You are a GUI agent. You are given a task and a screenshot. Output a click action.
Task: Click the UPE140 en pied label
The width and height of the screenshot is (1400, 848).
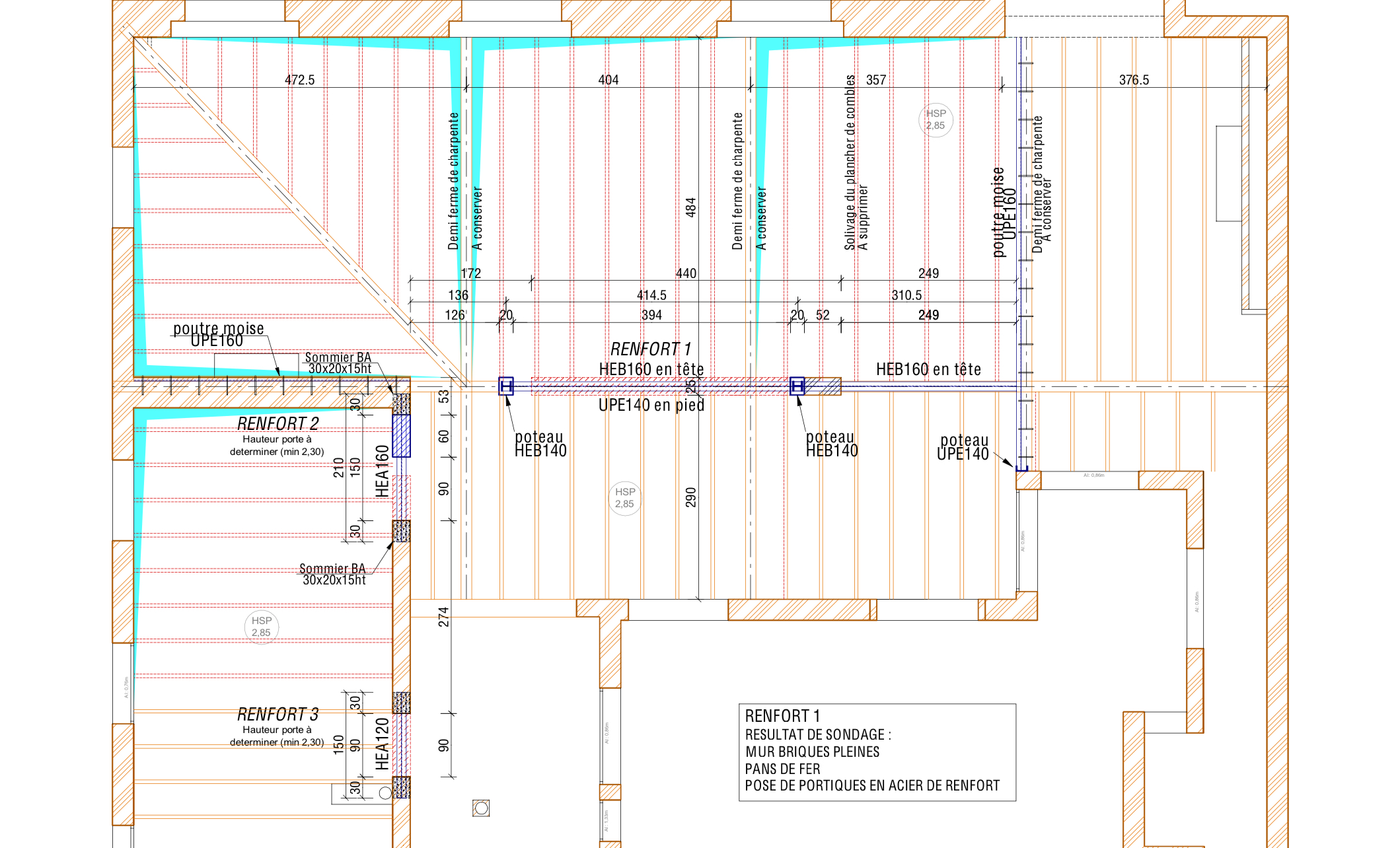point(651,405)
